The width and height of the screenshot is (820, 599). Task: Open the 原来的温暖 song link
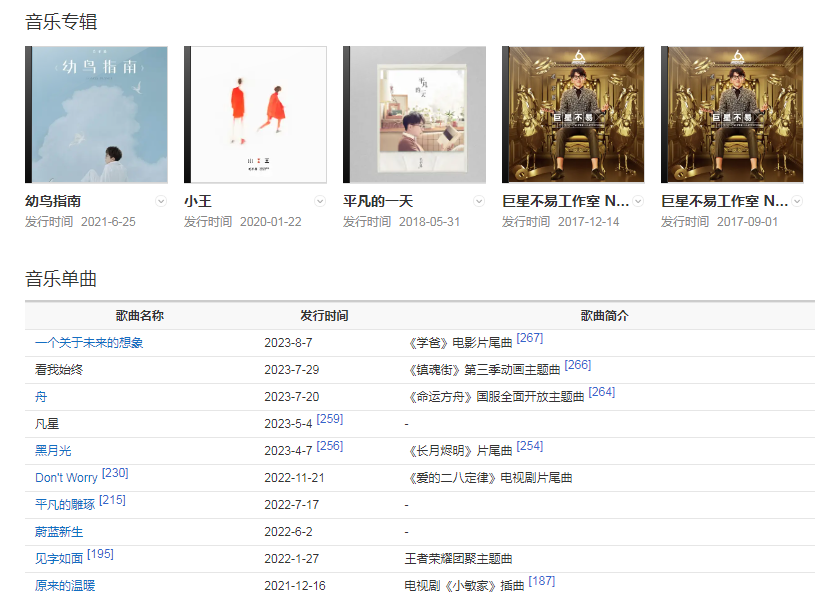(65, 586)
